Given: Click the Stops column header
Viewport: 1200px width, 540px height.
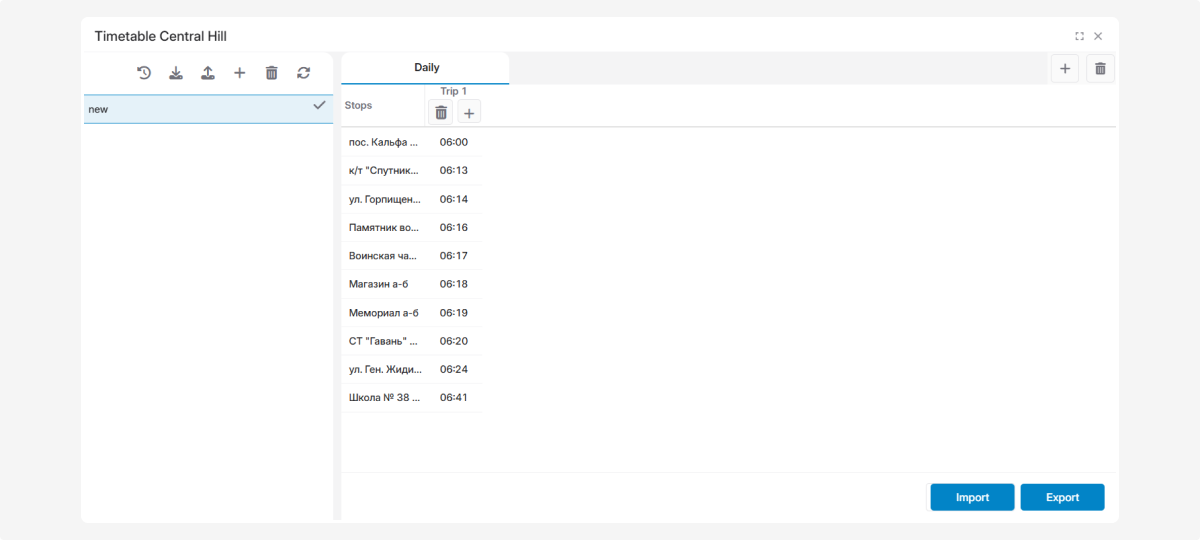Looking at the screenshot, I should (x=358, y=105).
